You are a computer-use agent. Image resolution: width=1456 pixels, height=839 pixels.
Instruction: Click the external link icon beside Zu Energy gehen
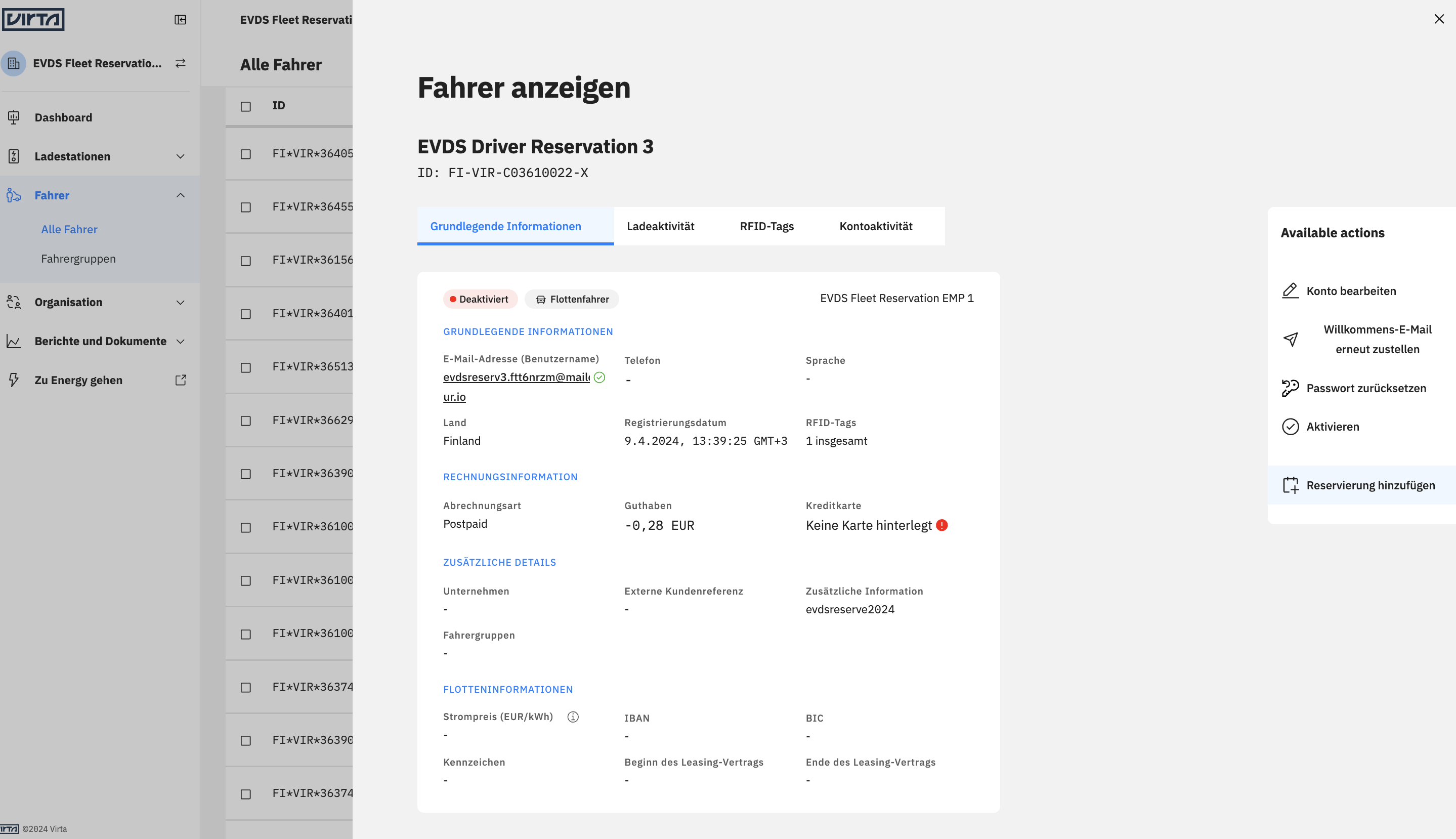180,380
